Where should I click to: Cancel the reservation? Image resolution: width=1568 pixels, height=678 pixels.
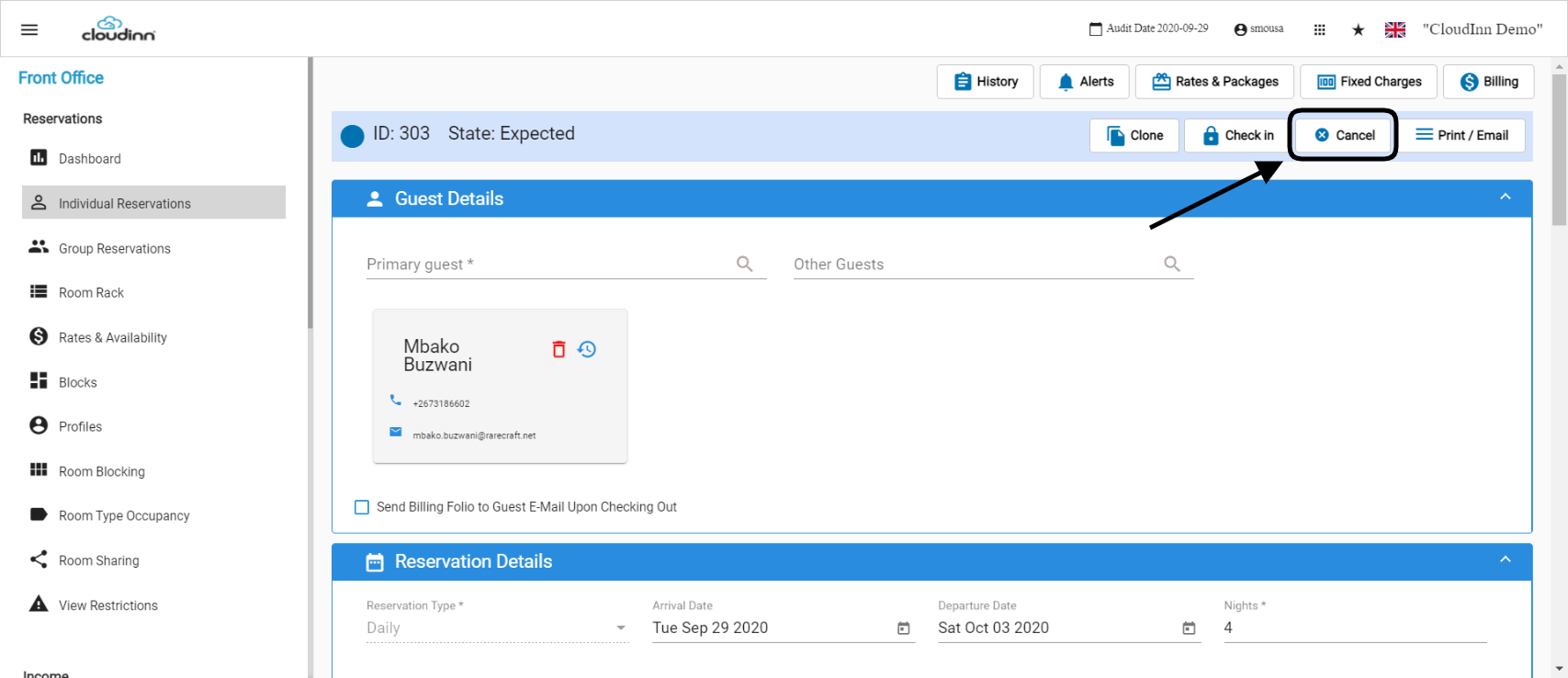coord(1344,135)
